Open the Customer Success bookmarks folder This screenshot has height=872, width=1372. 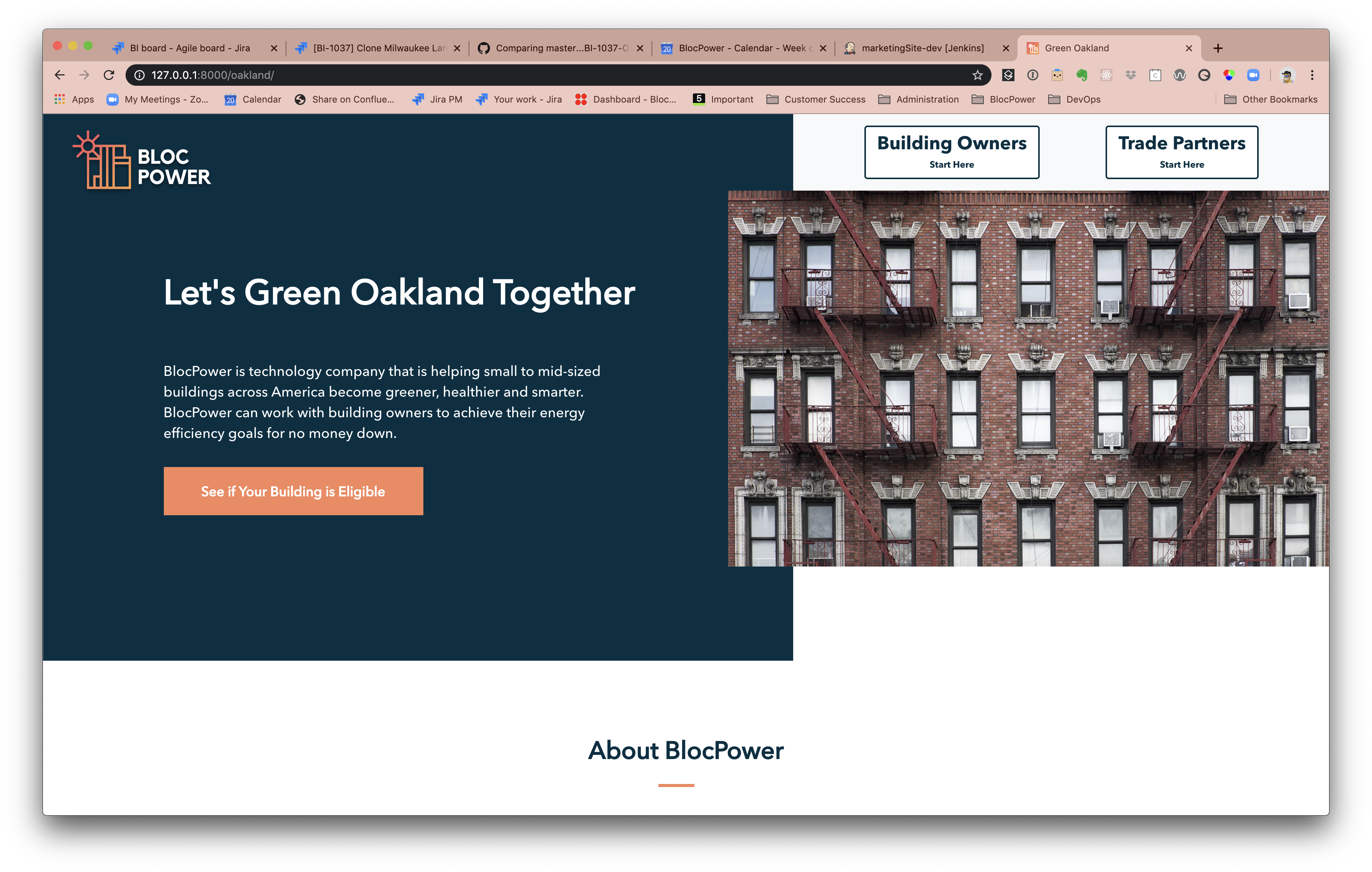point(815,100)
